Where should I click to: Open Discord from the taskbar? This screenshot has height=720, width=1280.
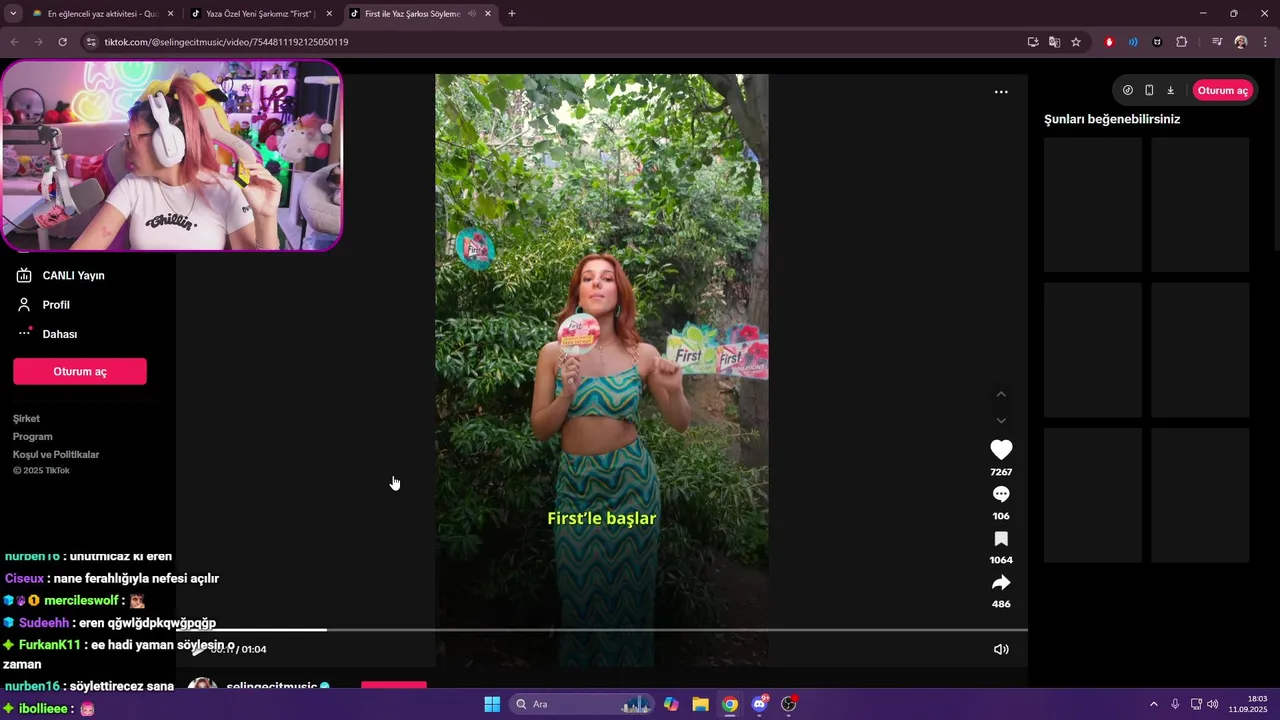pos(759,704)
